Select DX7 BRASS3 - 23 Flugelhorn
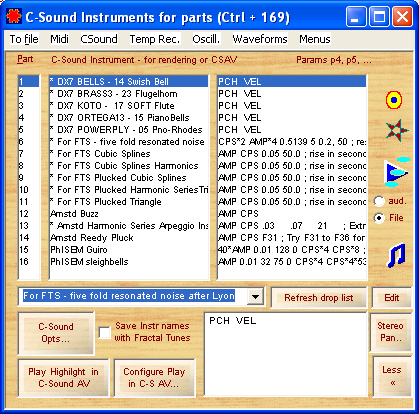 [129, 94]
